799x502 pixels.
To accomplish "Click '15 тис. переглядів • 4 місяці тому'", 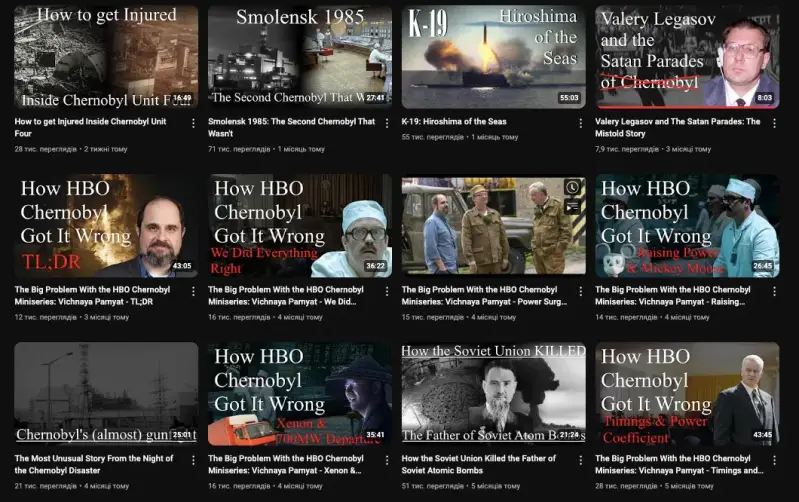I will coord(459,317).
